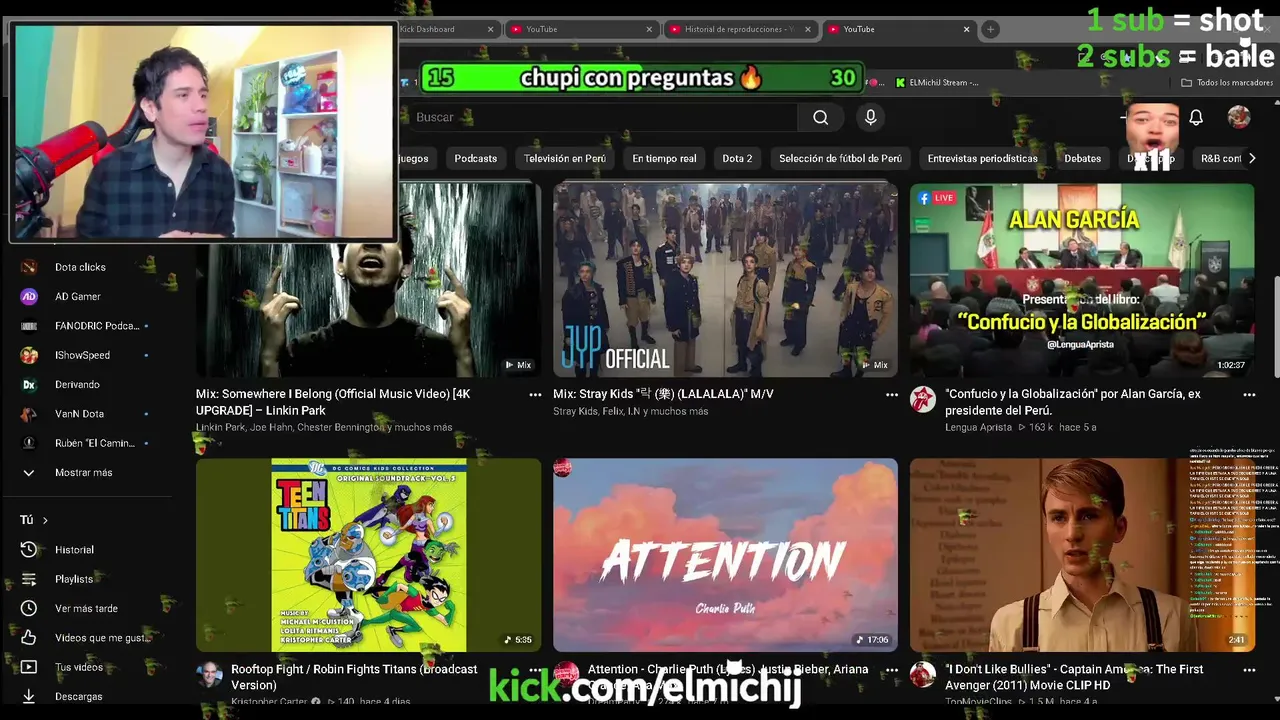
Task: Open options for Stray Kids mix
Action: tap(892, 395)
